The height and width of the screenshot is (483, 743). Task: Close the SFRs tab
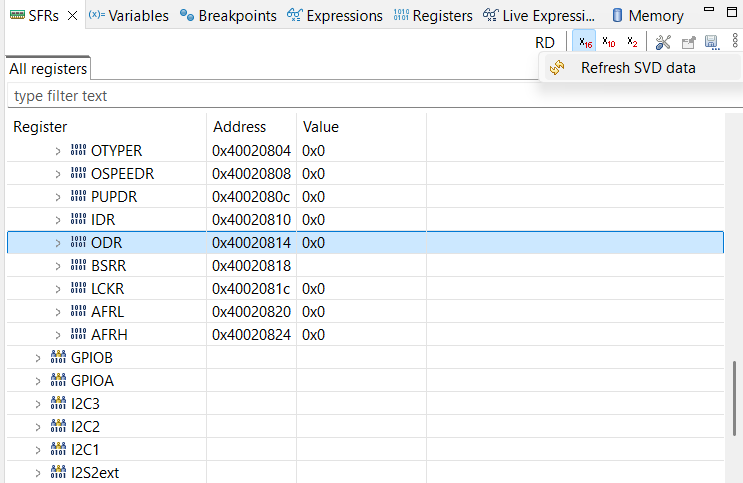[x=72, y=16]
